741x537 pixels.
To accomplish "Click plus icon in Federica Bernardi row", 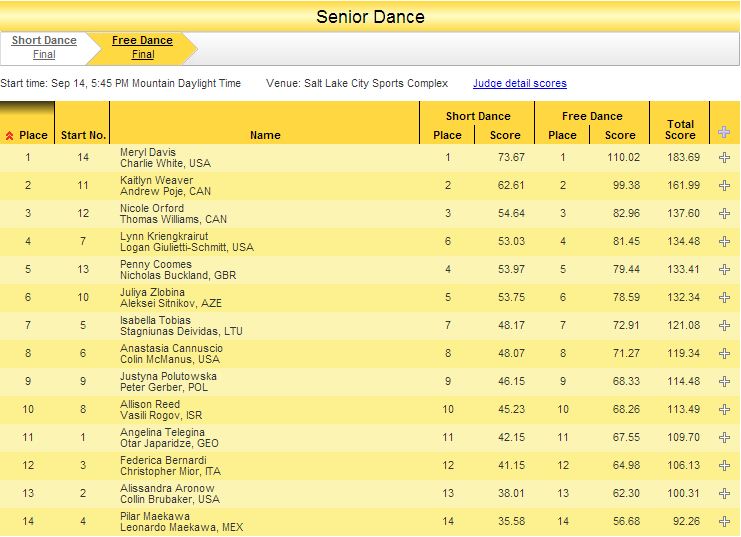I will pos(724,465).
